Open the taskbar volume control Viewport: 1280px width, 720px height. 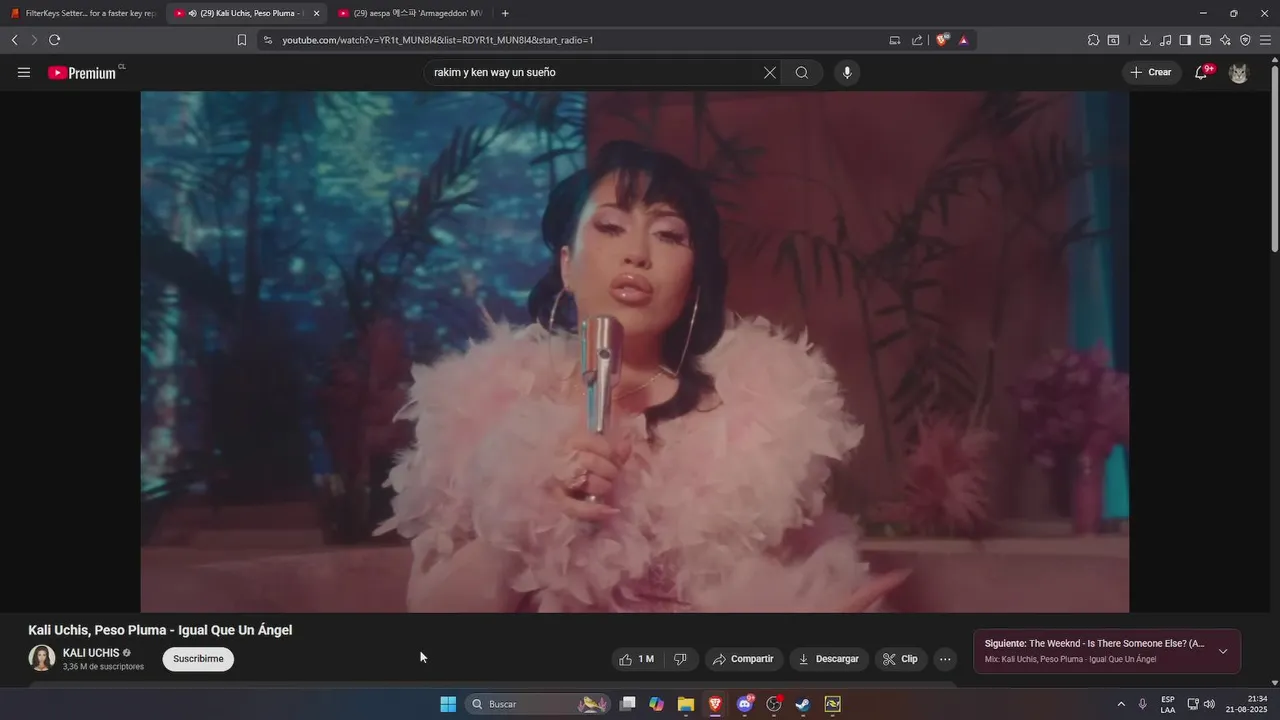pyautogui.click(x=1209, y=704)
